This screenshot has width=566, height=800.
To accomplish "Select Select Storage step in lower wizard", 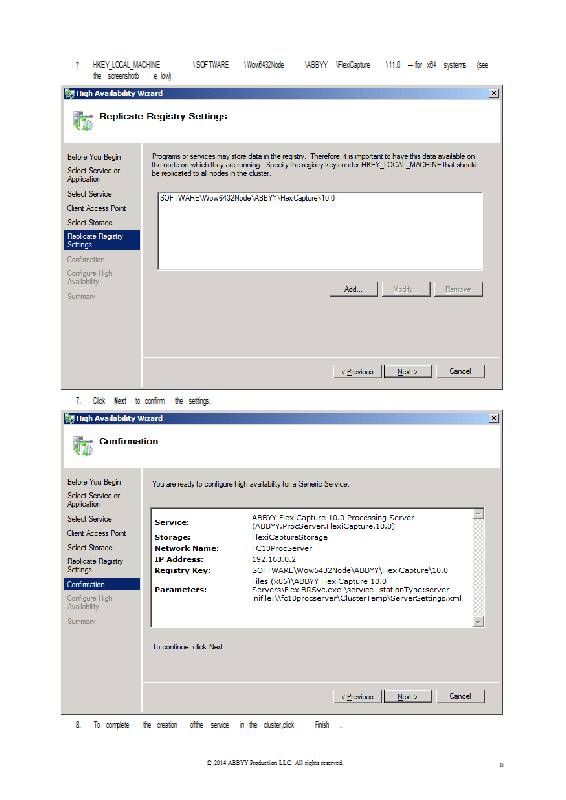I will 90,547.
